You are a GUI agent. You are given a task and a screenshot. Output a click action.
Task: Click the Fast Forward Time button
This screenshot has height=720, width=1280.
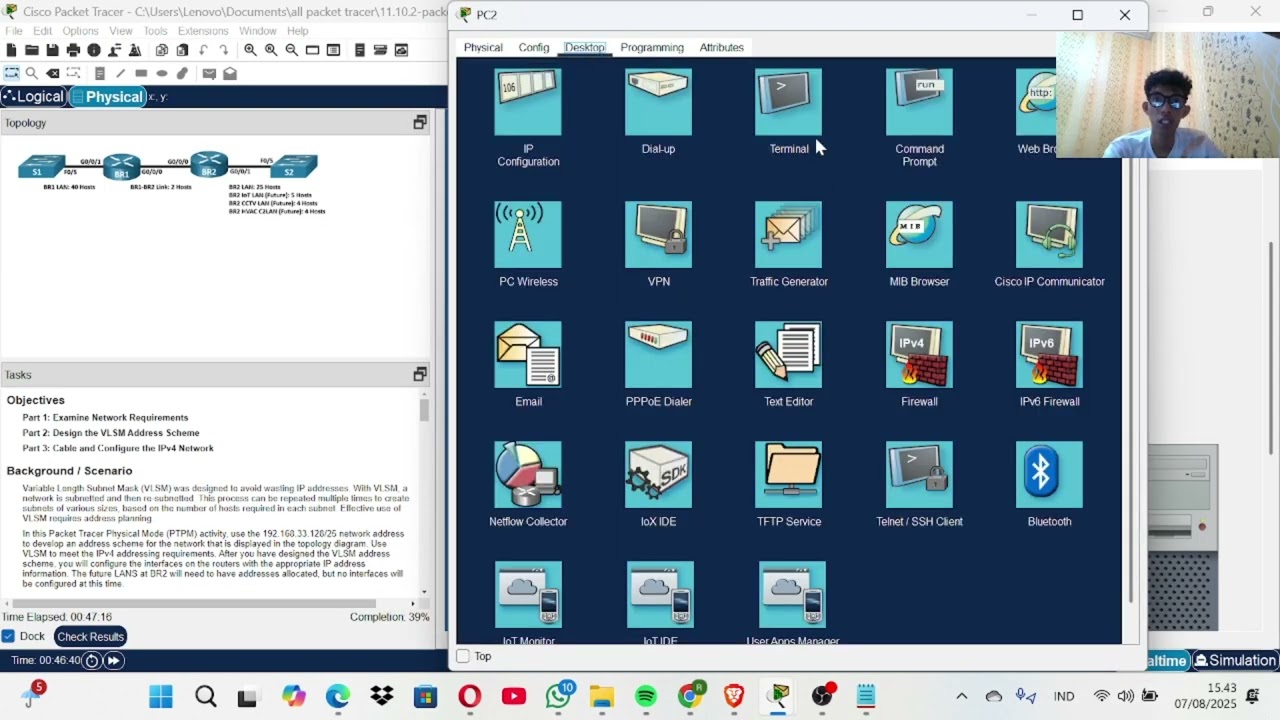point(113,660)
